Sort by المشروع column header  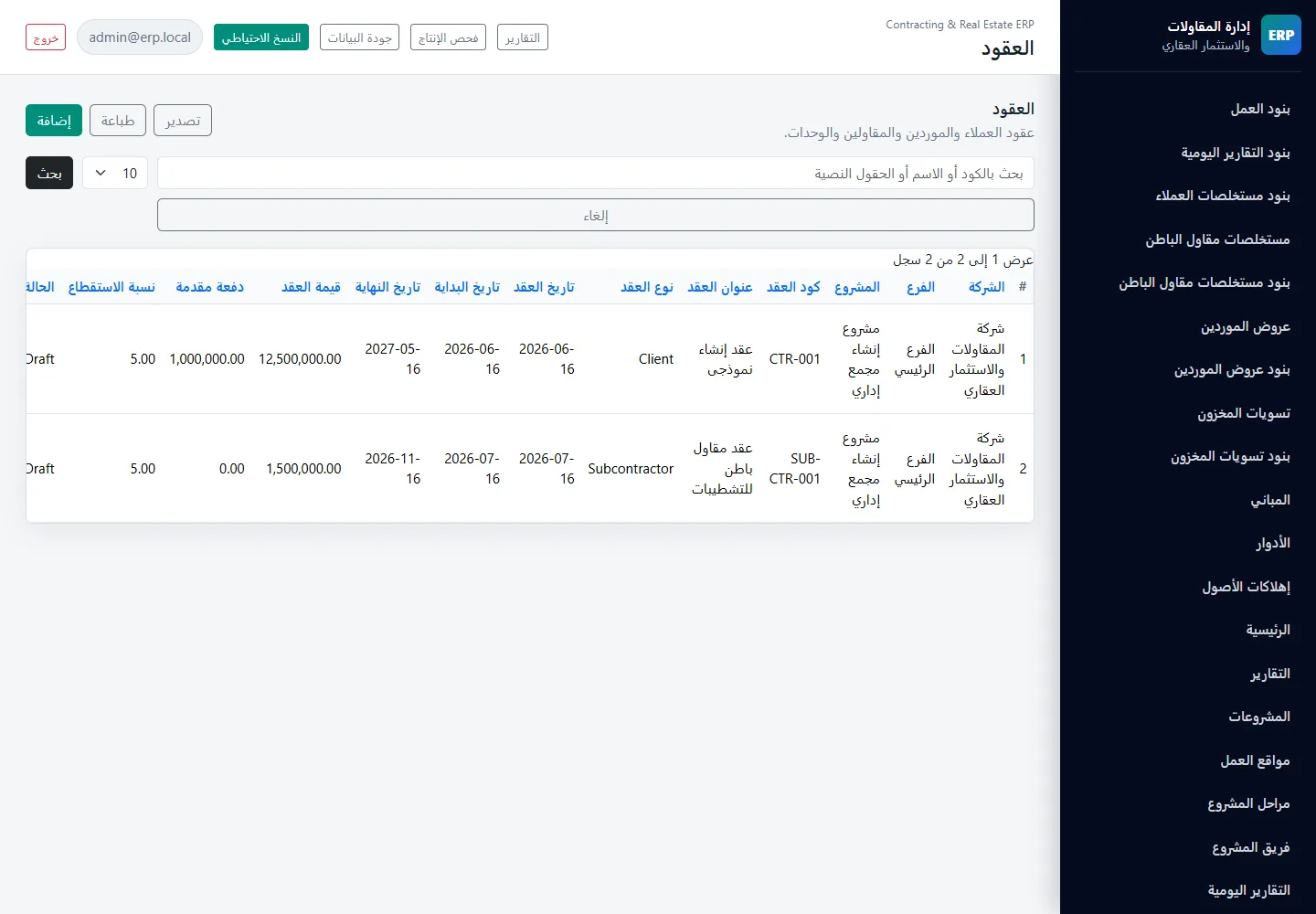click(x=856, y=287)
